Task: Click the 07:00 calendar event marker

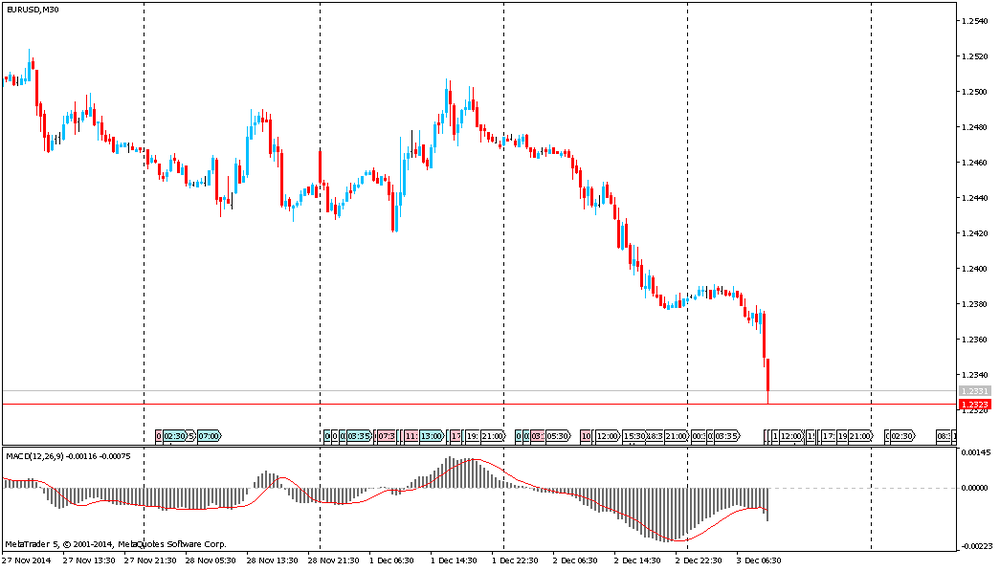Action: tap(209, 436)
